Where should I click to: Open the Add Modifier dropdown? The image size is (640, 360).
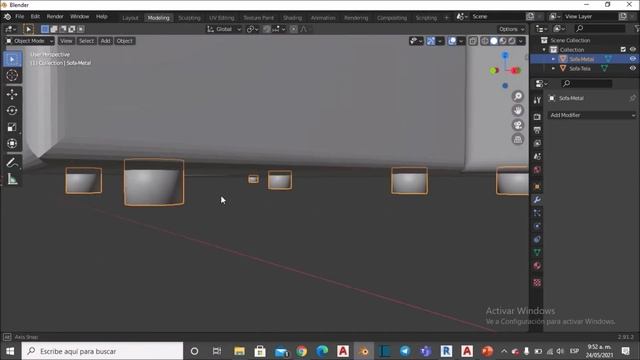click(592, 115)
